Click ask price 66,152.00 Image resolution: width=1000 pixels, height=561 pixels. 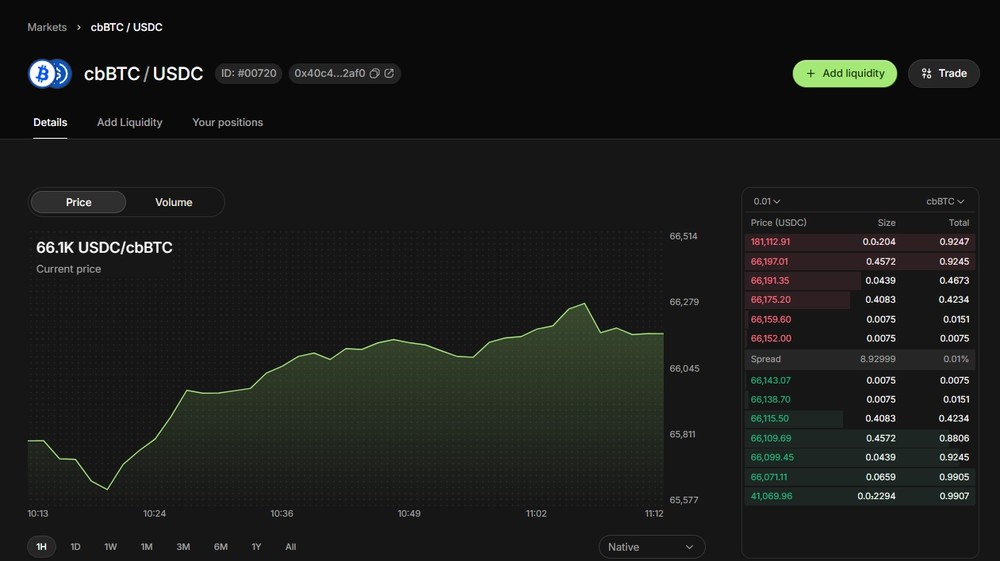[770, 339]
